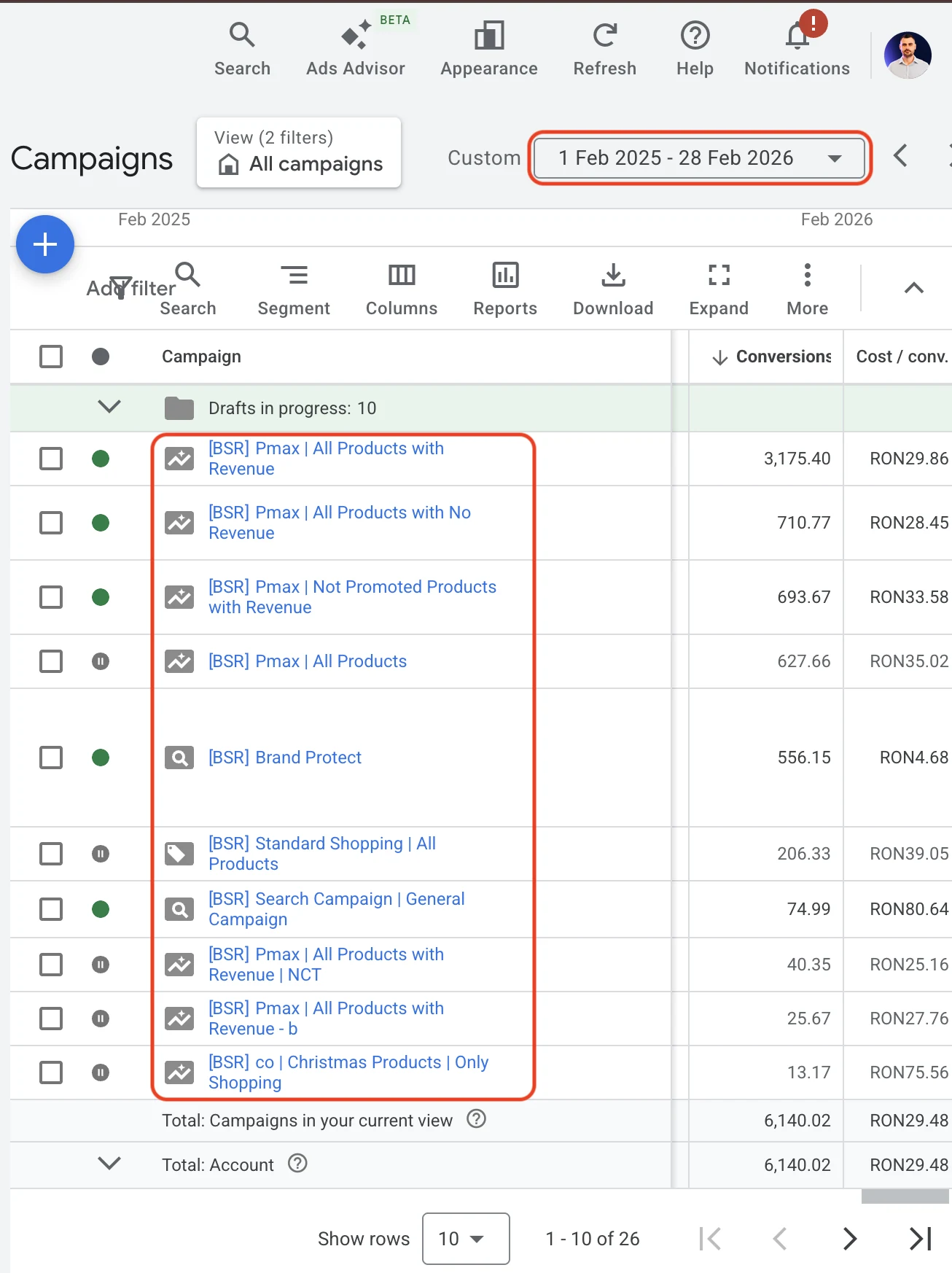
Task: Change status of Search Campaign General Campaign
Action: (x=101, y=909)
